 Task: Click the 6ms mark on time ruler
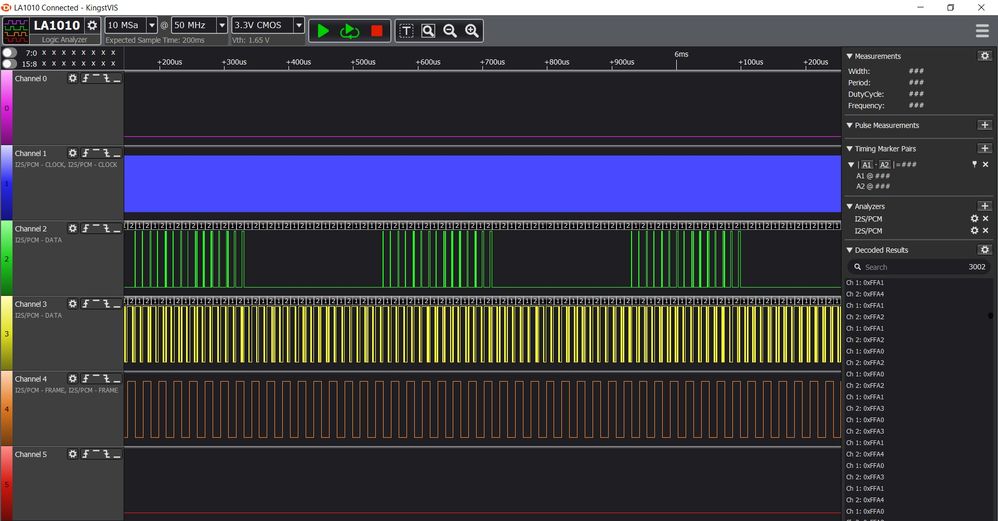pos(681,55)
